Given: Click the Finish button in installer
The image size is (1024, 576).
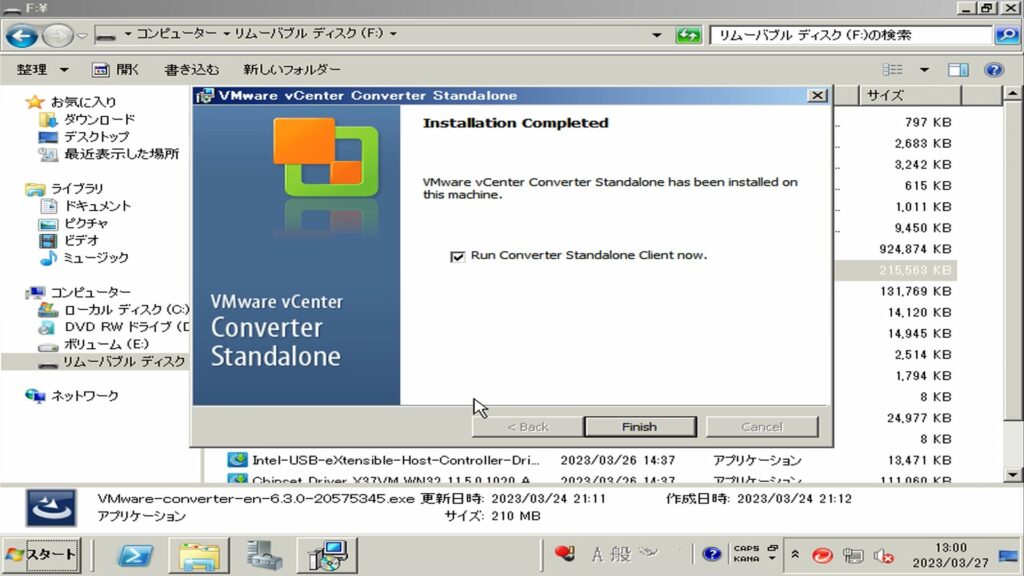Looking at the screenshot, I should pos(639,427).
